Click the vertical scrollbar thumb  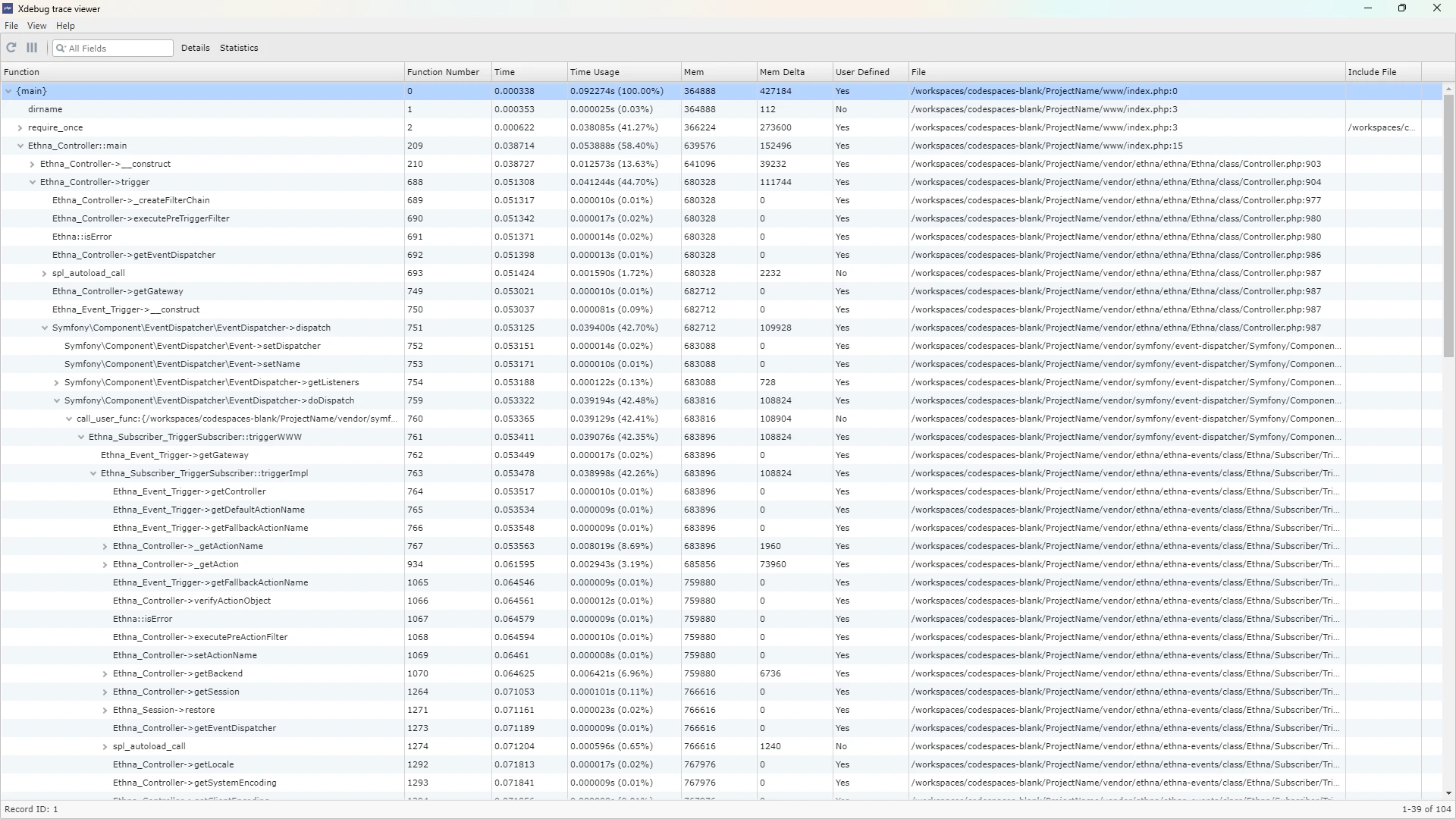click(x=1448, y=227)
